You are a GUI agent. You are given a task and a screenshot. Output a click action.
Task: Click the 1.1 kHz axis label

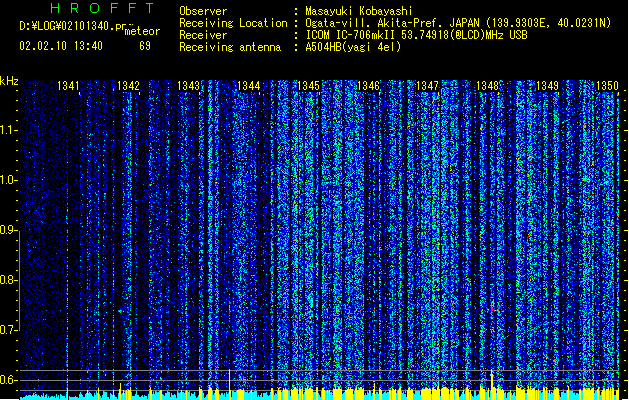[9, 130]
